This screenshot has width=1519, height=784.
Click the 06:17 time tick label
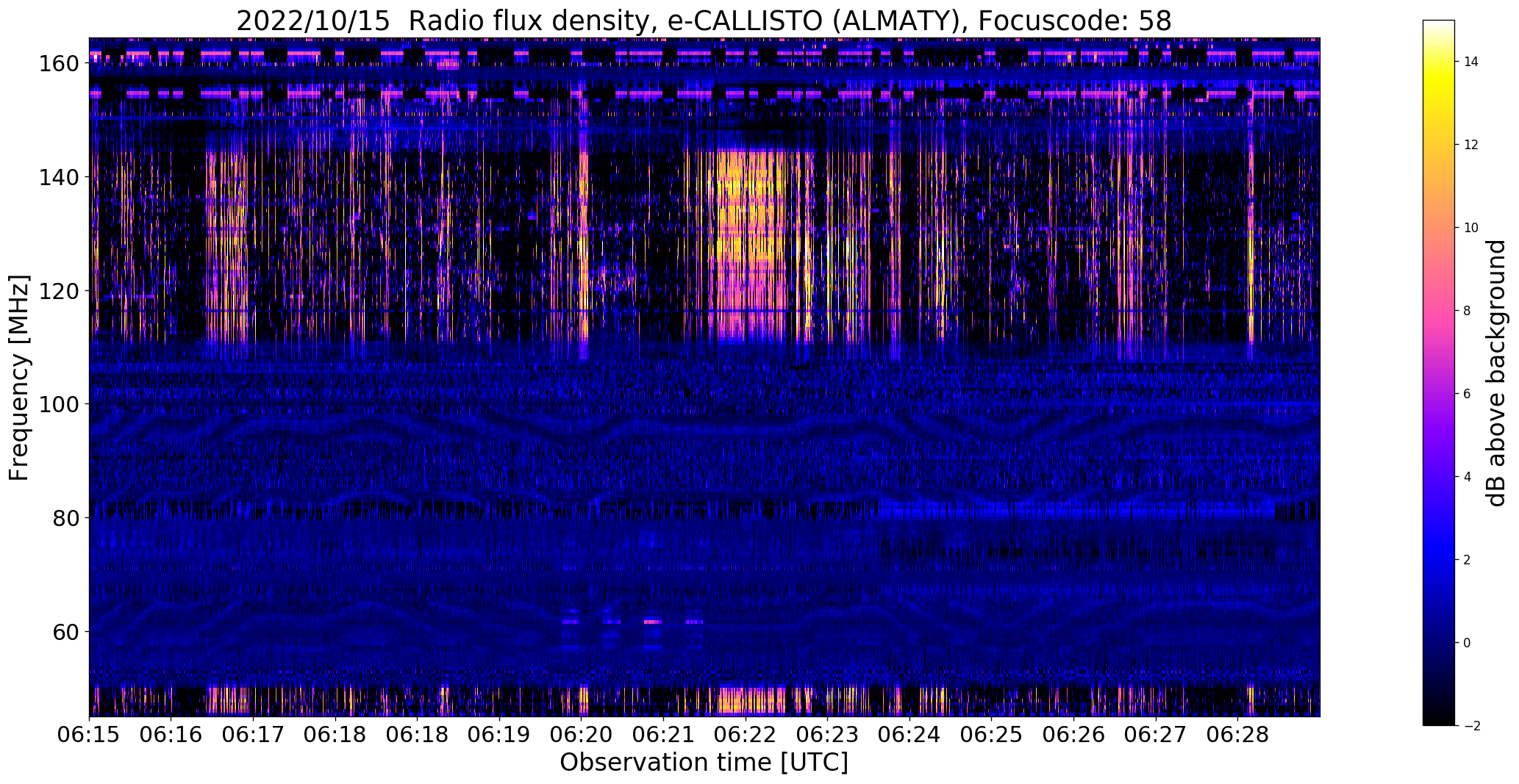(x=253, y=735)
